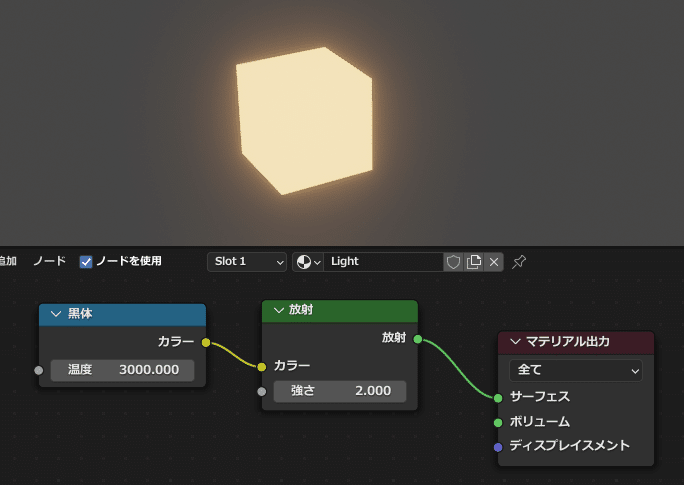Click the ボリューム label

click(540, 421)
